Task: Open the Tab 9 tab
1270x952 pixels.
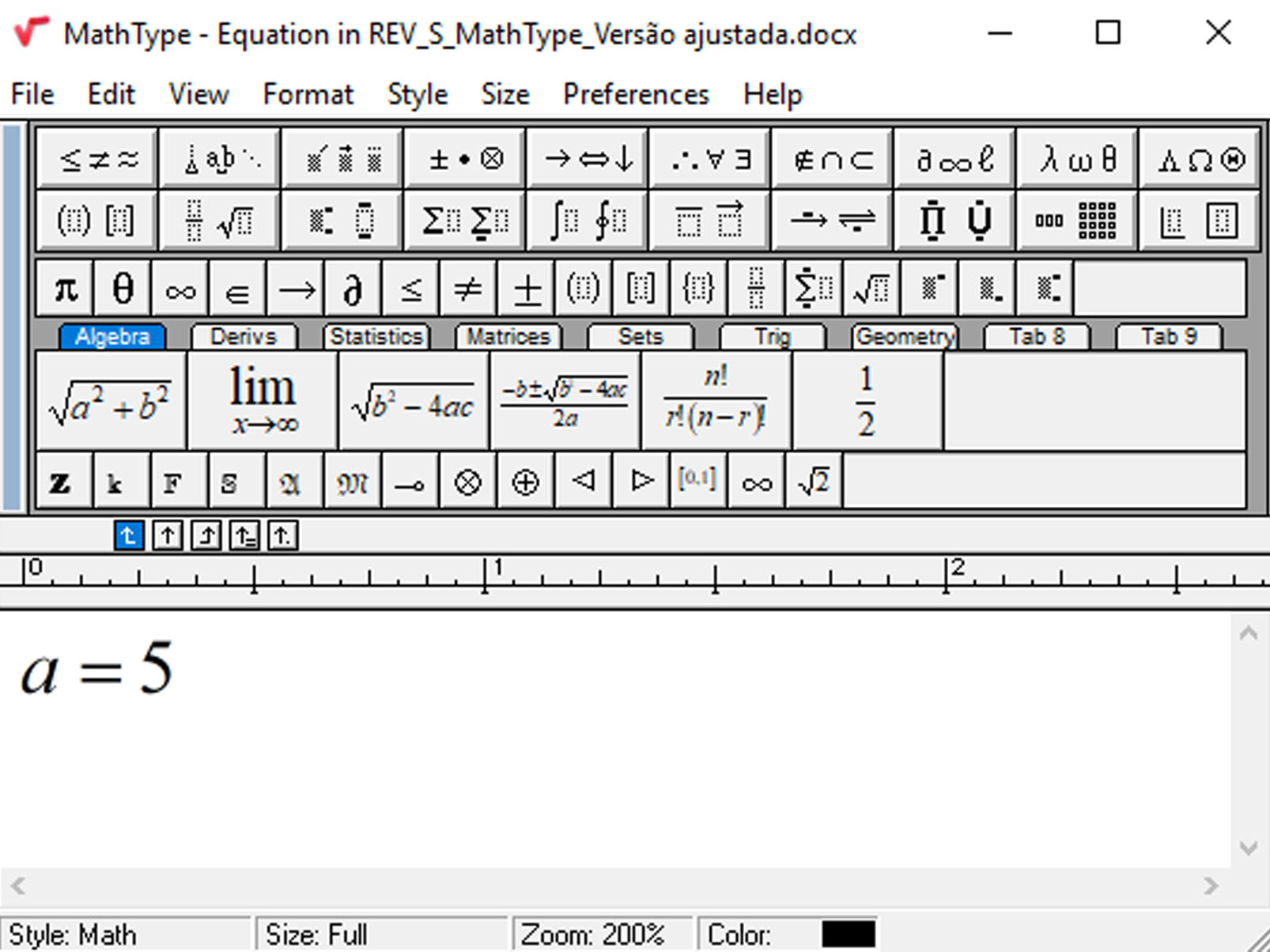Action: tap(1169, 337)
